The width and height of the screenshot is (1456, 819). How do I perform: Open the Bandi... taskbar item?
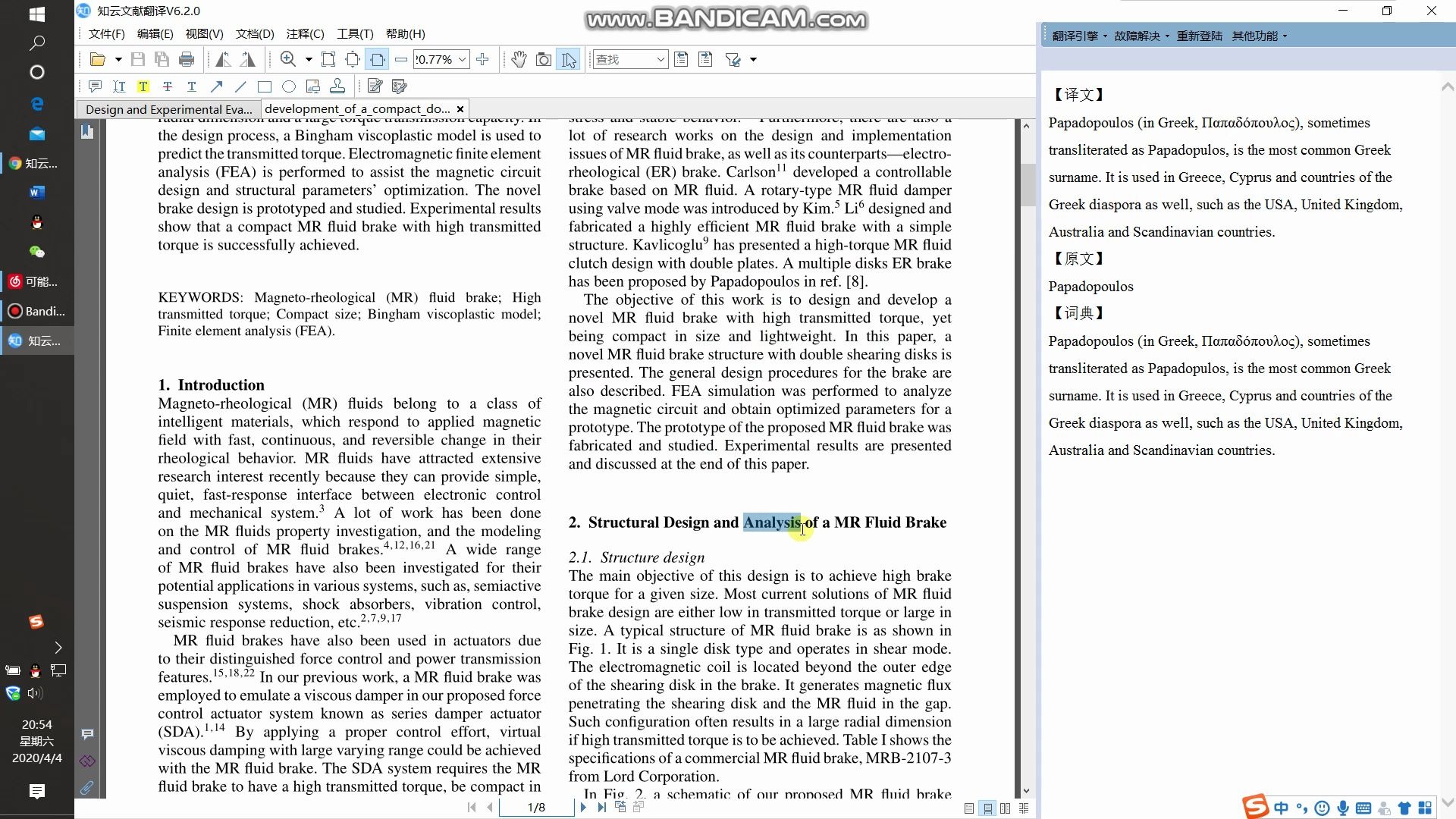click(x=37, y=311)
